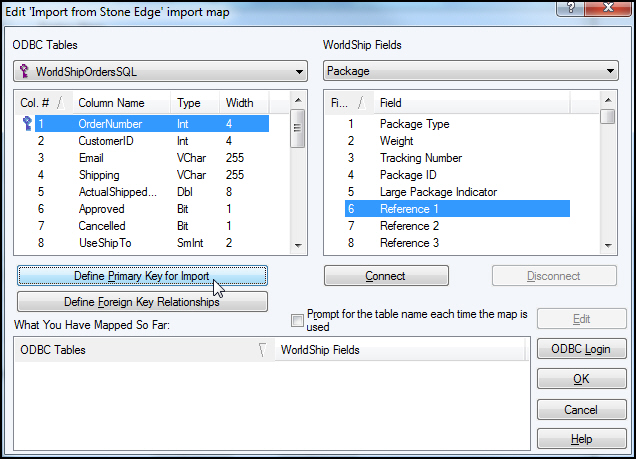Select the UseShipTo column row
636x459 pixels.
point(152,243)
